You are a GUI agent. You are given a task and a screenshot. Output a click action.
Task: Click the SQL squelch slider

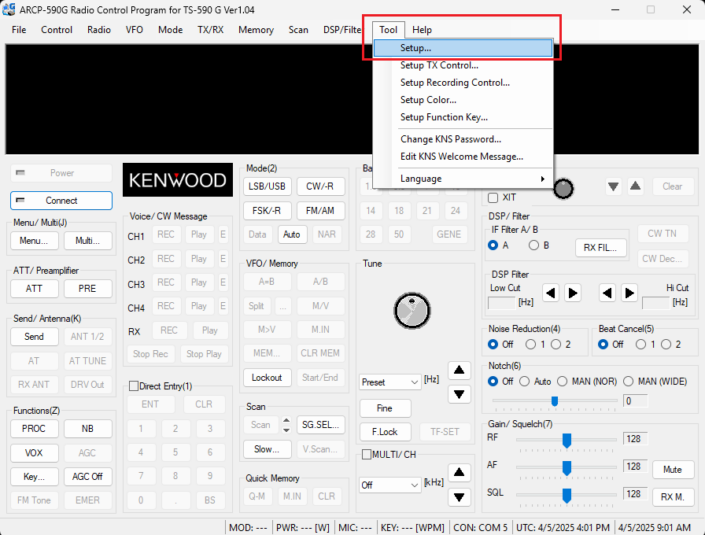point(567,495)
